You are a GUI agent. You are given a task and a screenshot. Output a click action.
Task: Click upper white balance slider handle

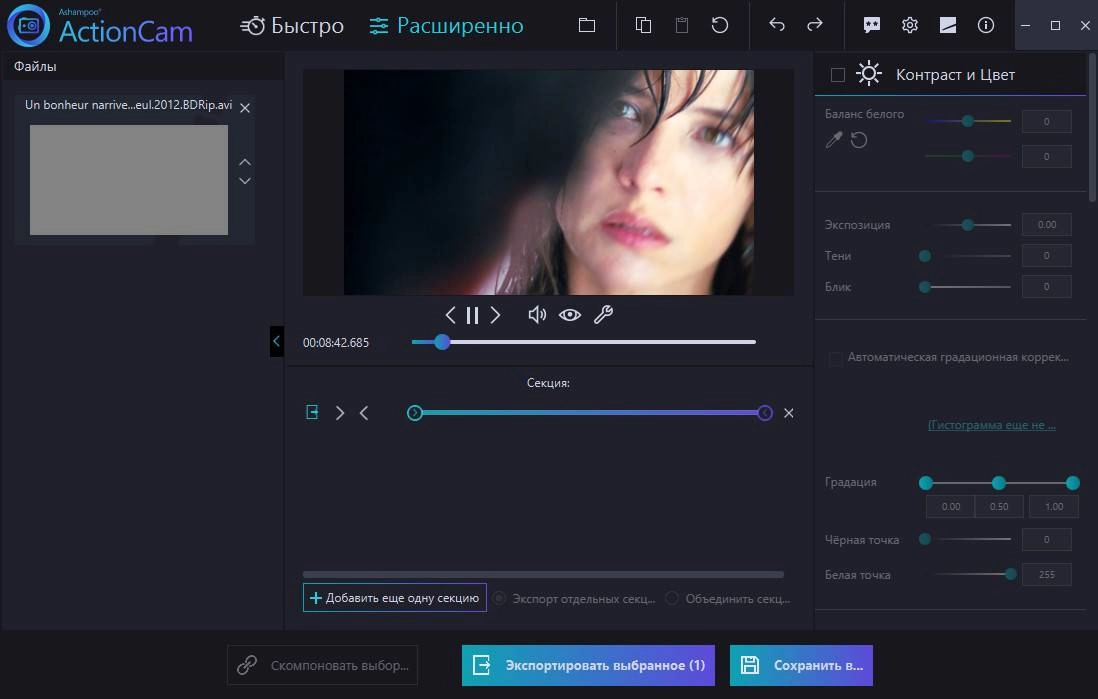click(x=968, y=121)
